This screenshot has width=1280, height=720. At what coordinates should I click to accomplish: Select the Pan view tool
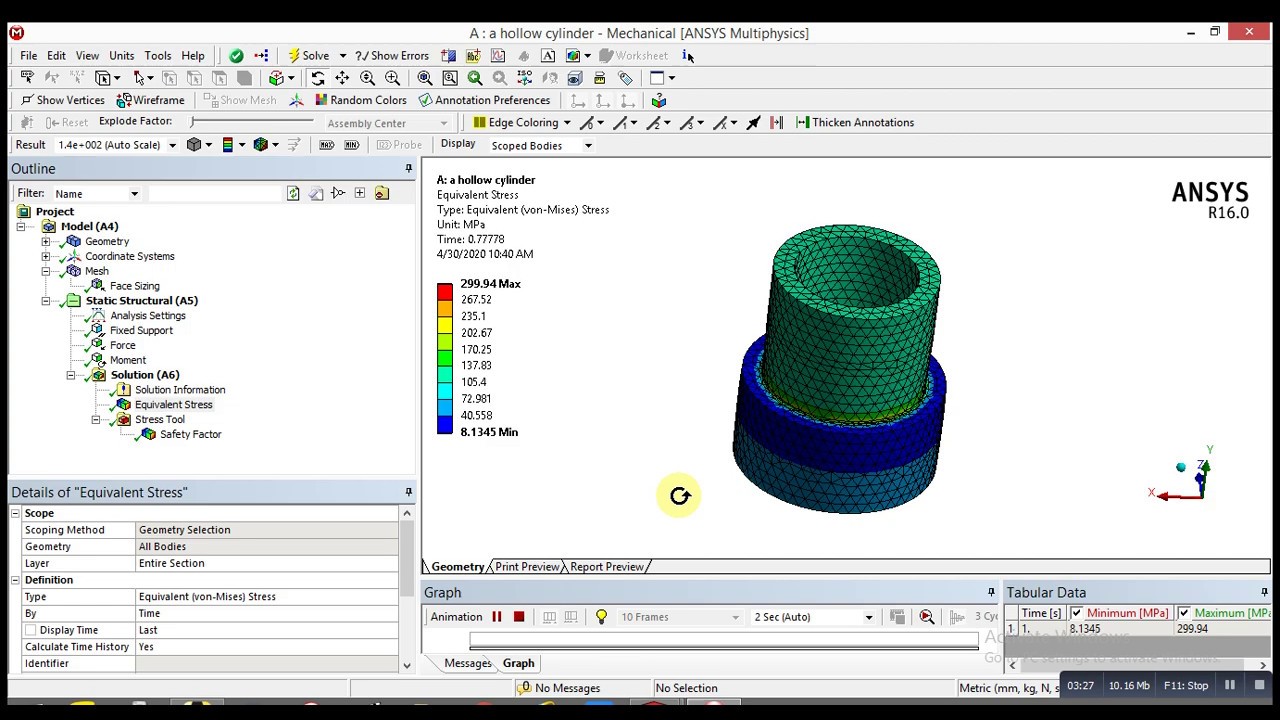[342, 78]
